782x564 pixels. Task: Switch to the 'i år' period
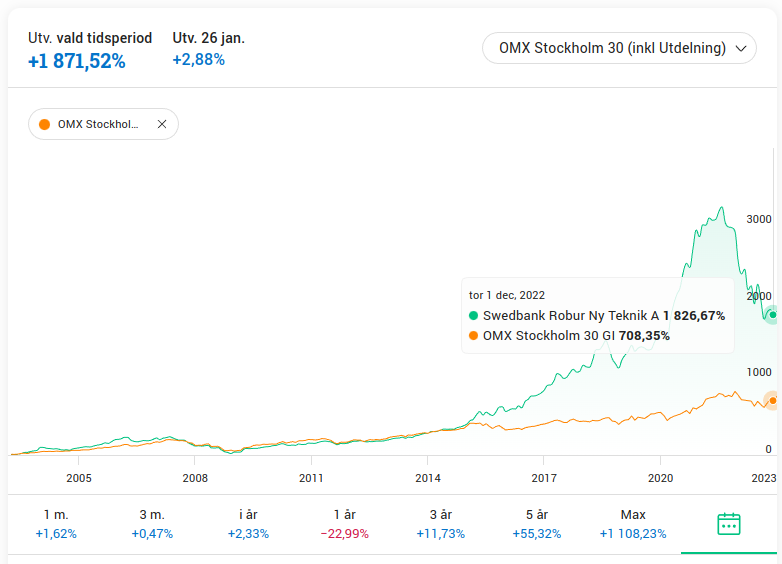pyautogui.click(x=248, y=524)
